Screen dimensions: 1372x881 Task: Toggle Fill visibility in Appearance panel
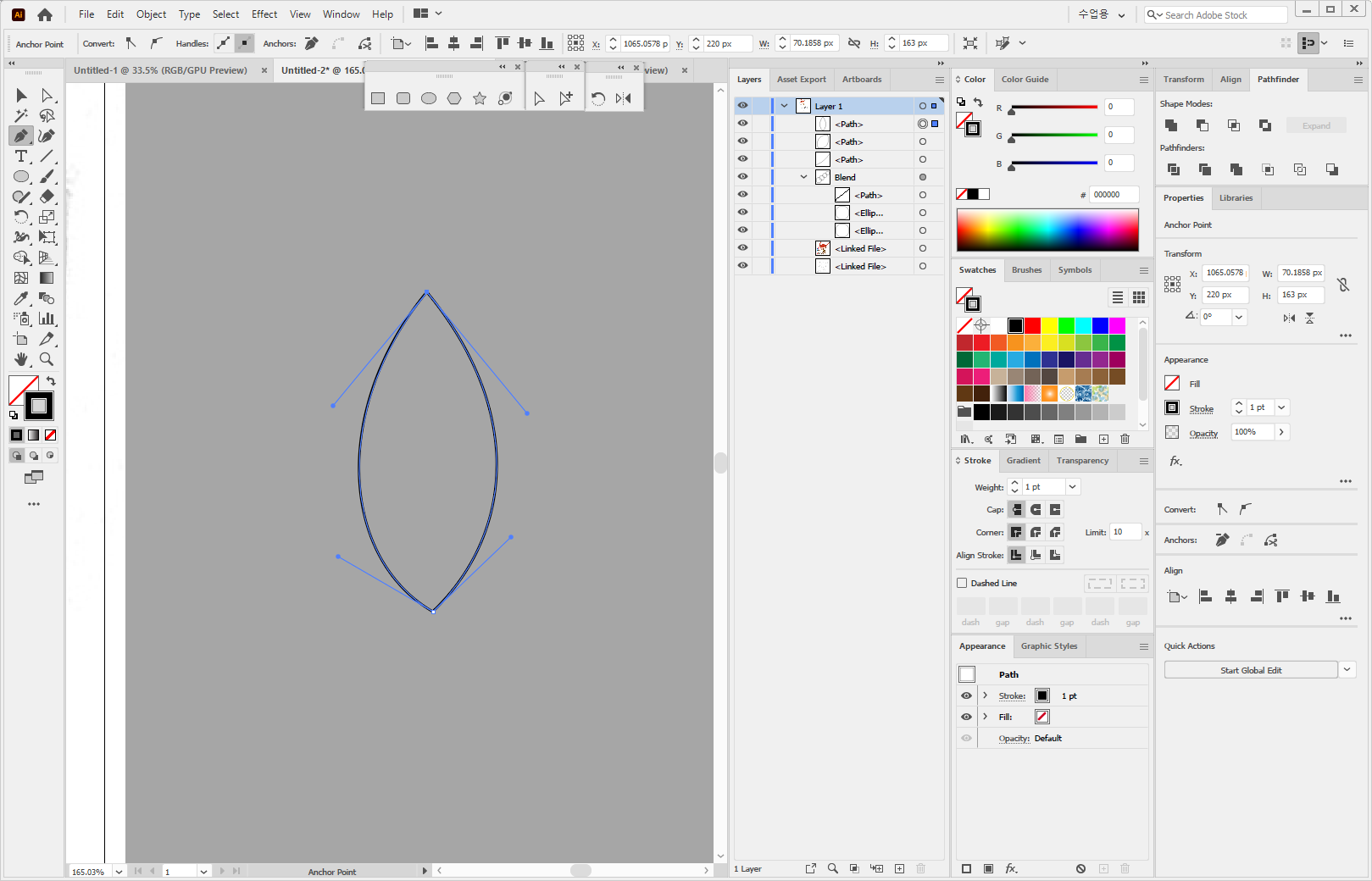(966, 717)
